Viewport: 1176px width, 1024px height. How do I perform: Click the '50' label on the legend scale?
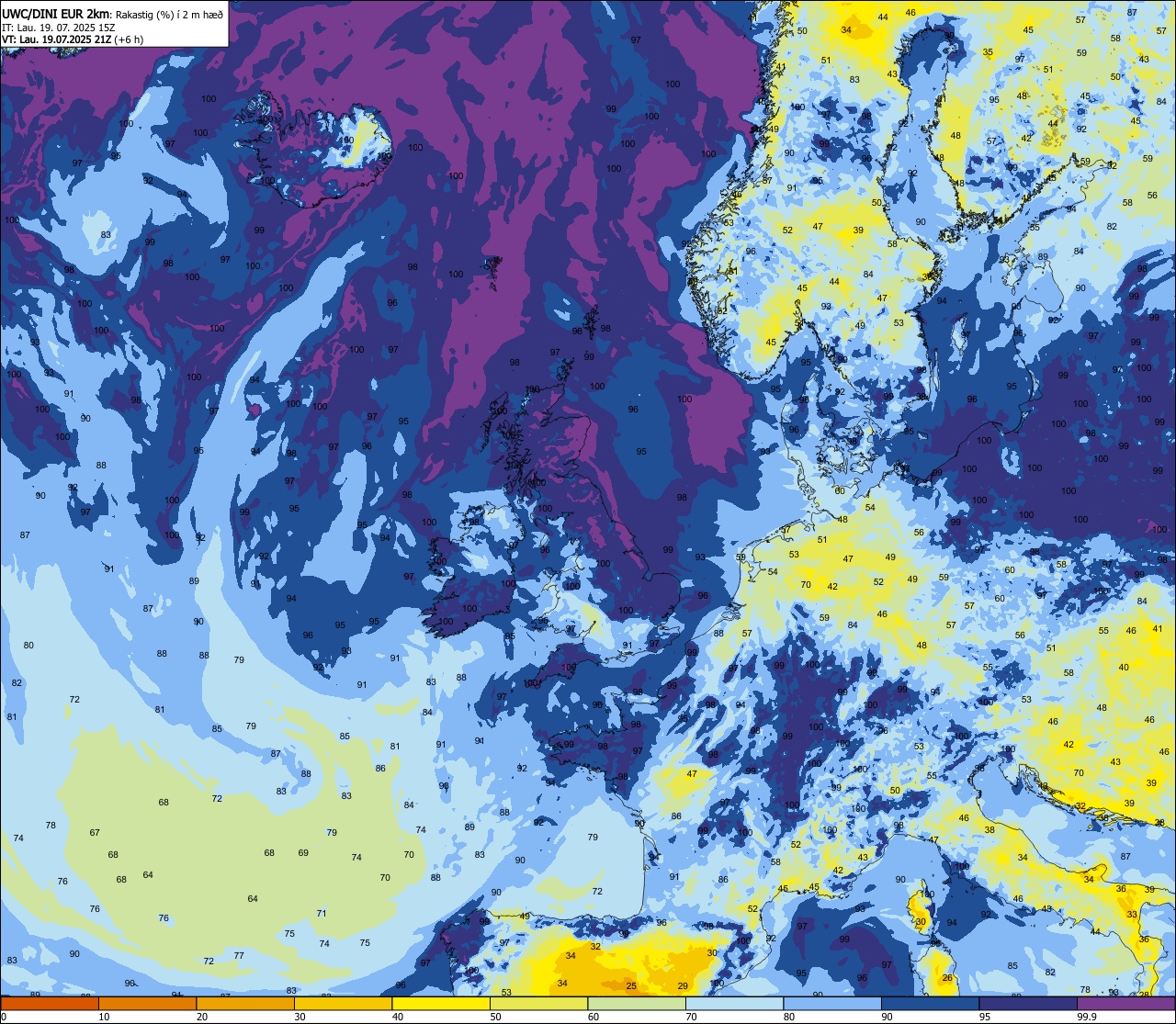coord(495,1017)
